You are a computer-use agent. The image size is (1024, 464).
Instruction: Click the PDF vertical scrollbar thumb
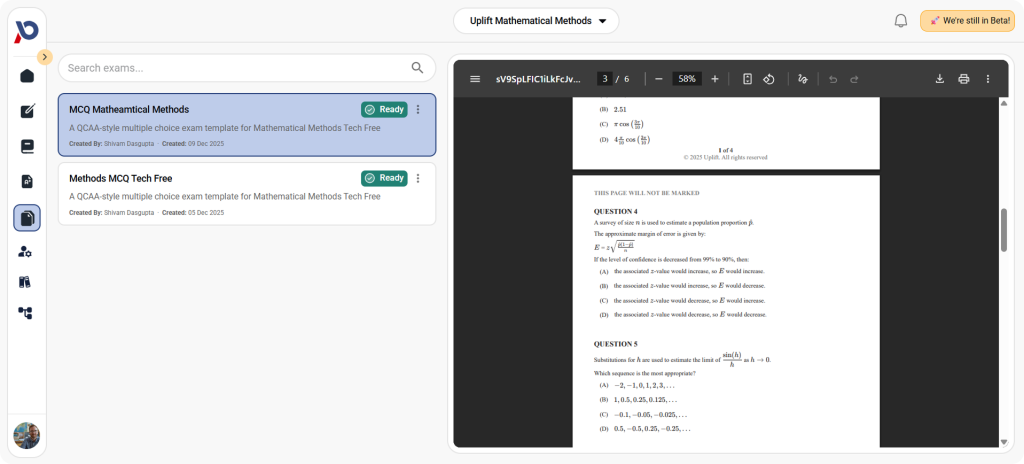(x=1003, y=230)
